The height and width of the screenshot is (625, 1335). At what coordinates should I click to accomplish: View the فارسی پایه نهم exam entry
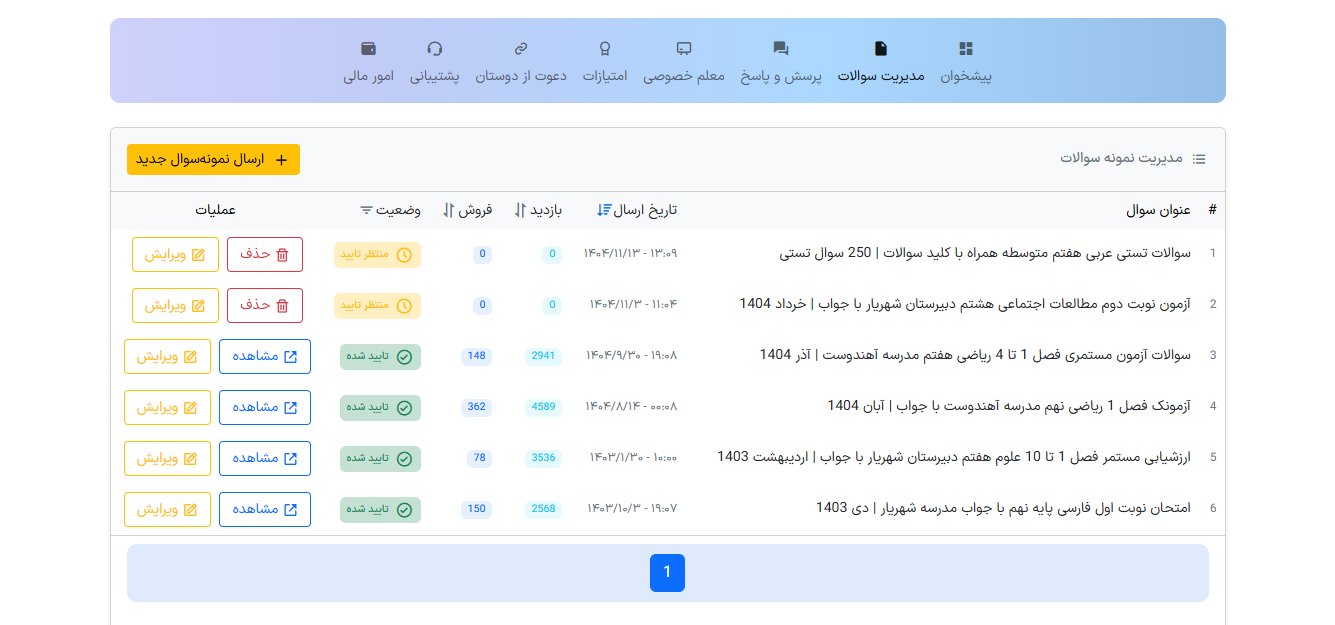click(265, 509)
